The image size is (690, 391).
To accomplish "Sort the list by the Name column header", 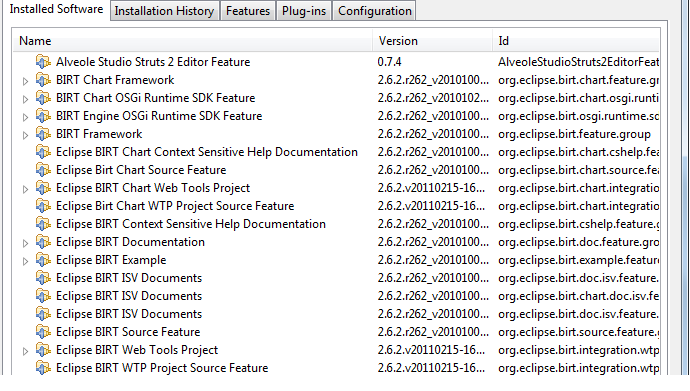I will [193, 41].
